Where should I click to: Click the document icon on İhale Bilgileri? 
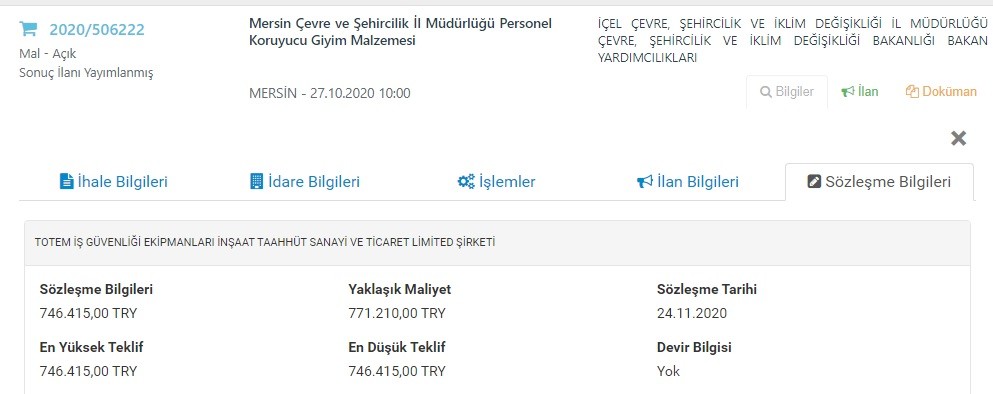pyautogui.click(x=66, y=182)
